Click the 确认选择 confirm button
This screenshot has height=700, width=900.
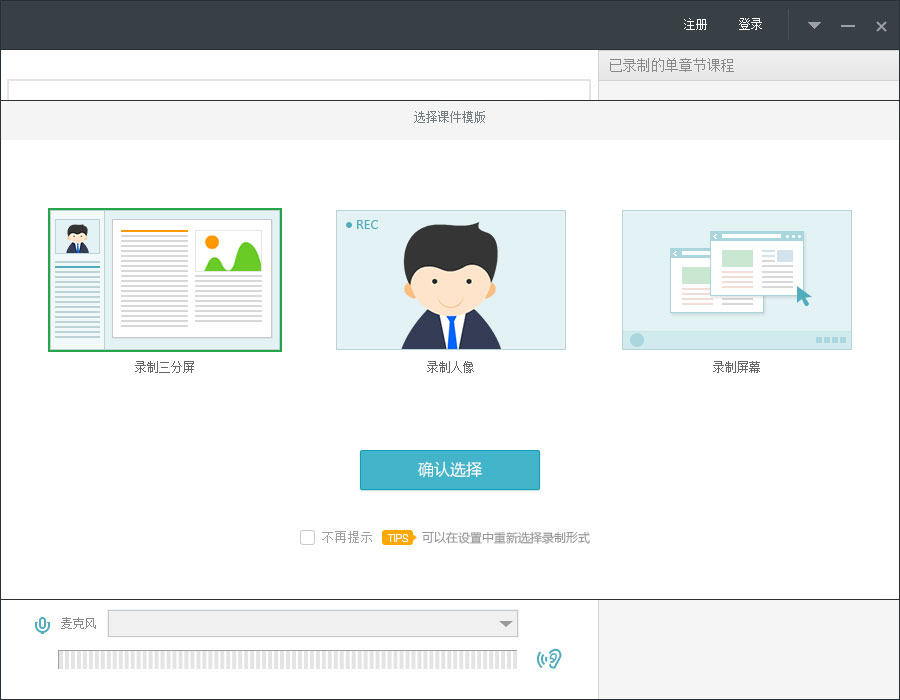tap(449, 469)
